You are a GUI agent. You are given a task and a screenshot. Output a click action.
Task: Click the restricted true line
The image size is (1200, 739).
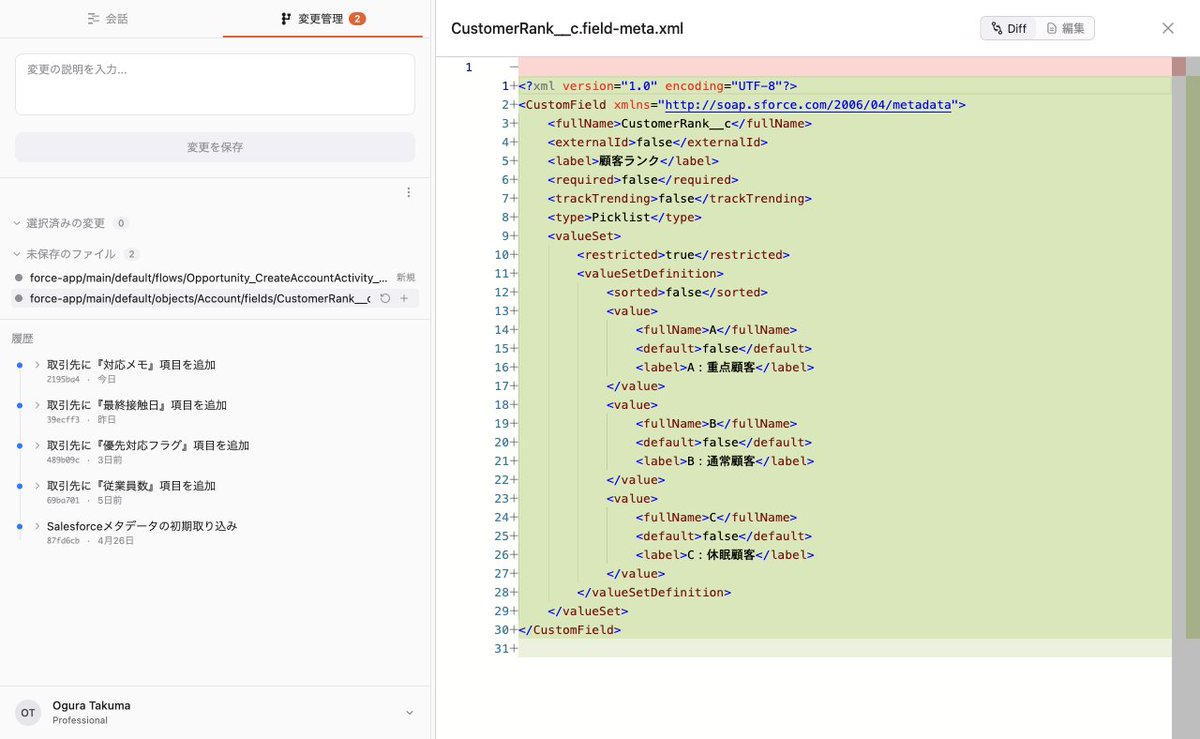click(x=683, y=255)
